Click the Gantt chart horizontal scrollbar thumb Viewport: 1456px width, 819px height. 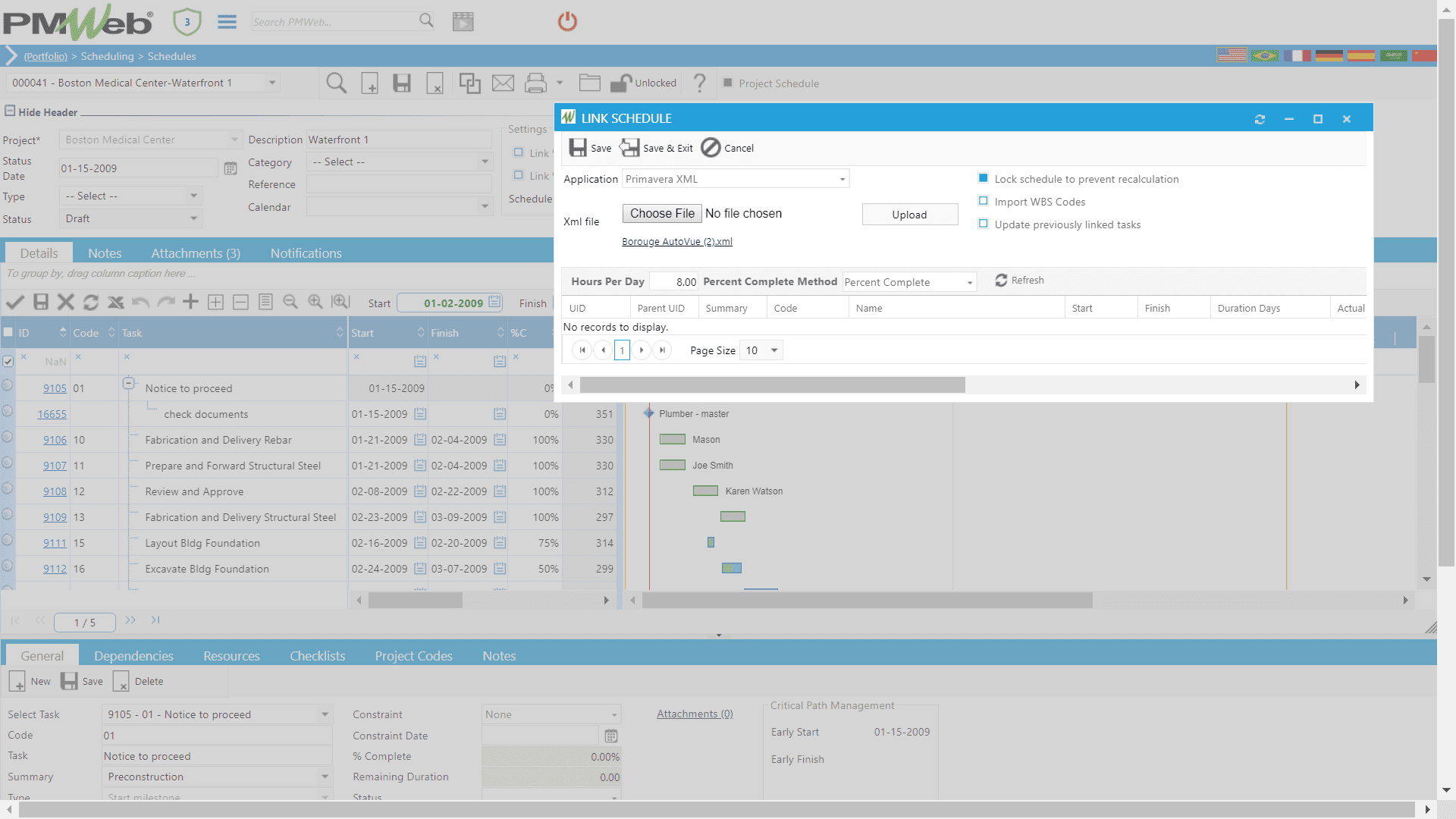(x=867, y=601)
